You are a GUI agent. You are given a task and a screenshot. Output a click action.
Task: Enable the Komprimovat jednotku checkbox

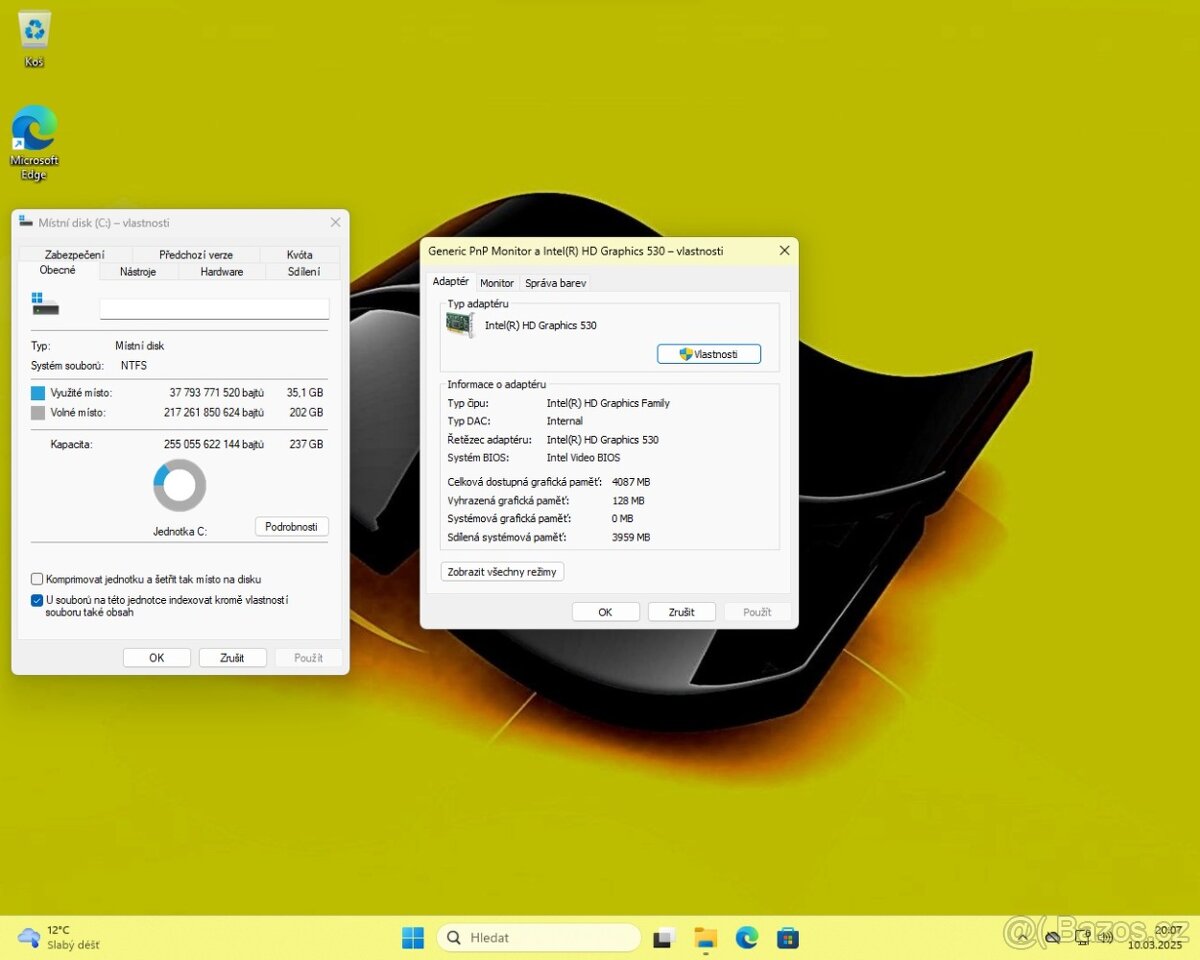(37, 579)
